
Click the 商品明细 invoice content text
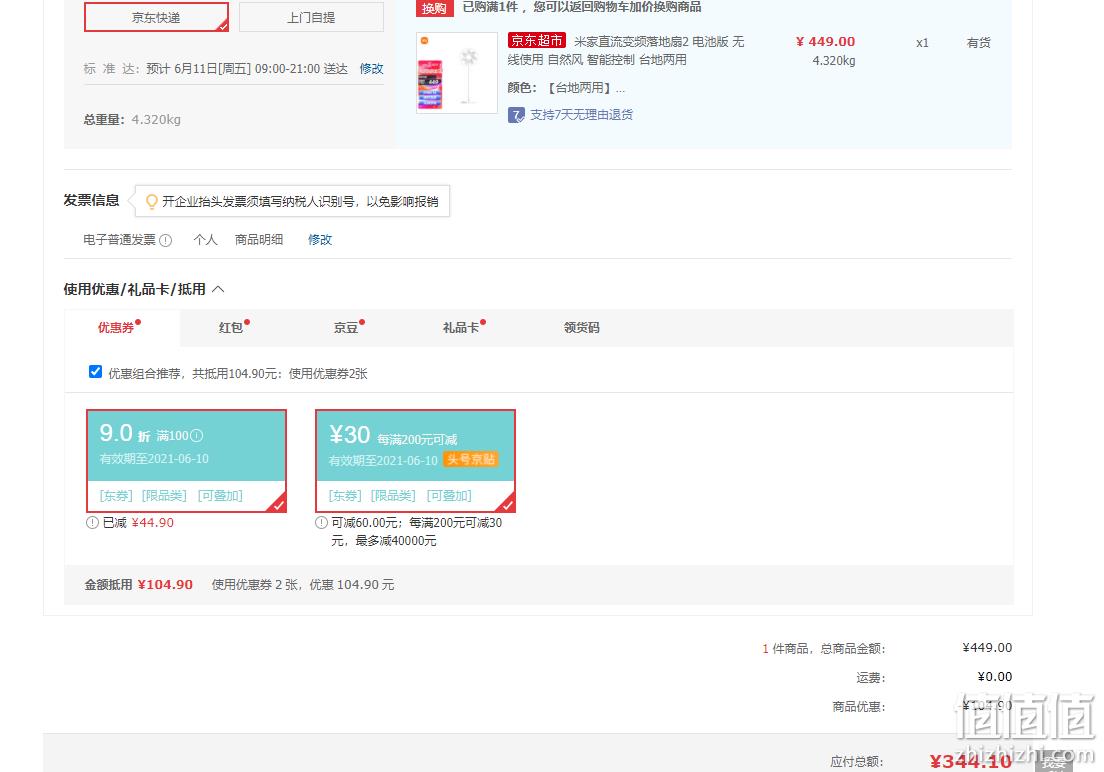259,239
